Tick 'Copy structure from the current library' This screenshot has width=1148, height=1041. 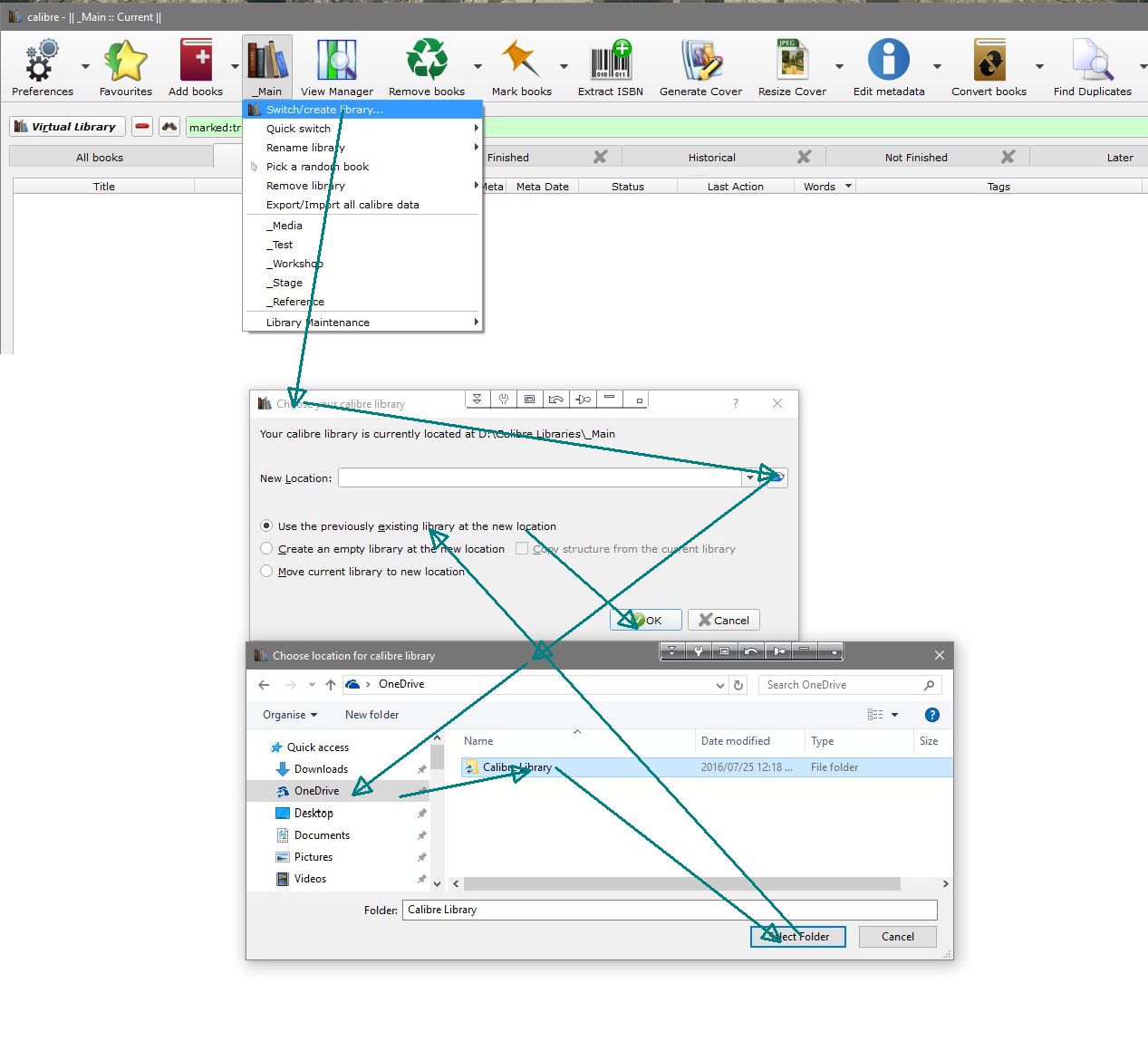tap(522, 548)
